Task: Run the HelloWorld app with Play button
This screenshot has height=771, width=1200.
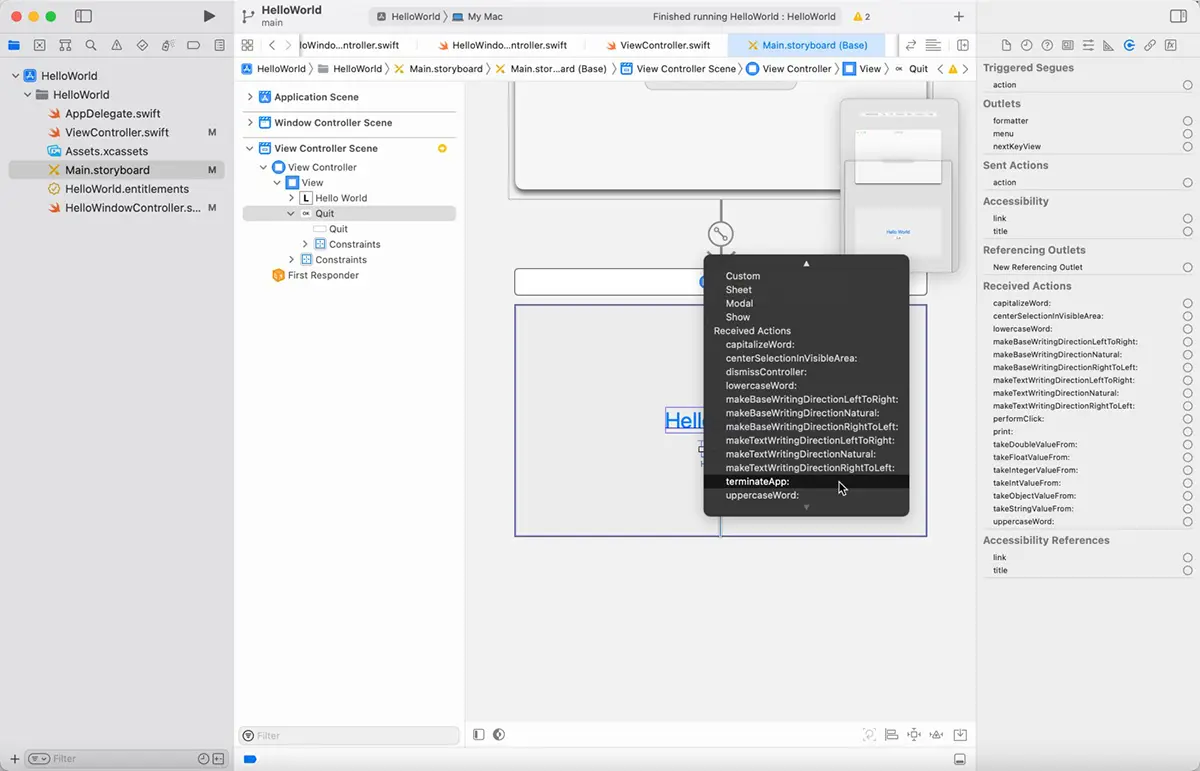Action: click(209, 16)
